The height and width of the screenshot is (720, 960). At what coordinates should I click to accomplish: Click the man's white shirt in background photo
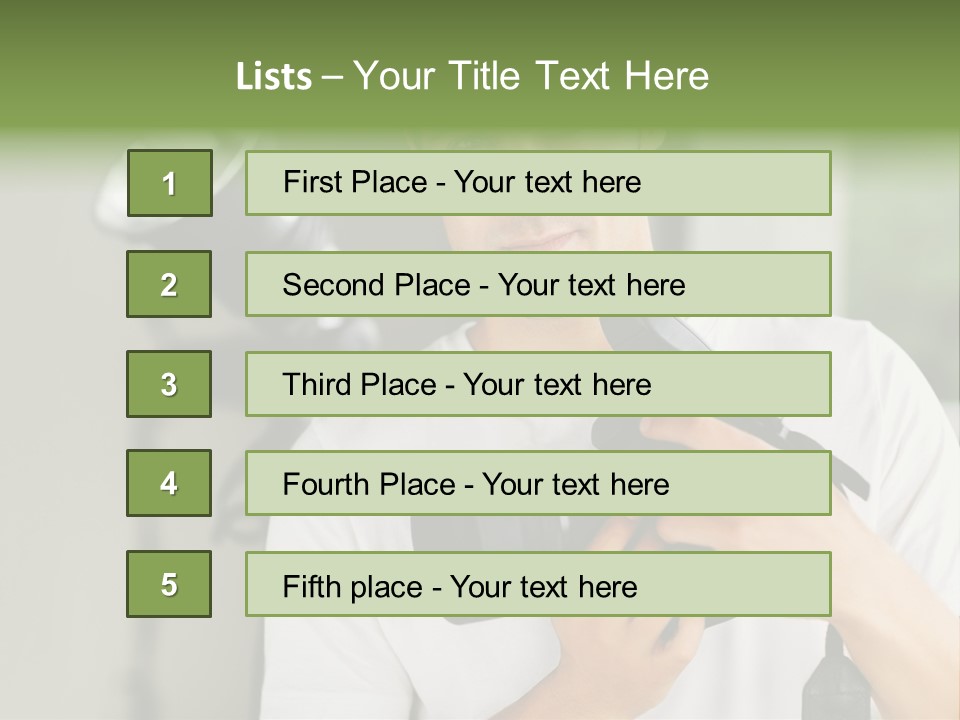coord(890,420)
